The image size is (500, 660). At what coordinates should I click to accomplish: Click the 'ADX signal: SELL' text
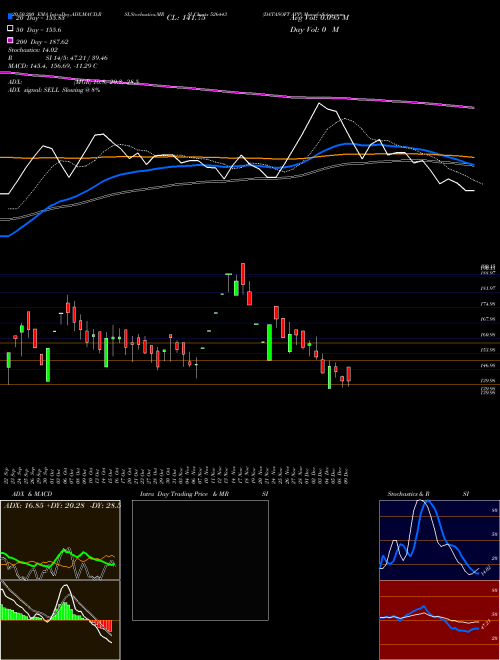pos(54,90)
